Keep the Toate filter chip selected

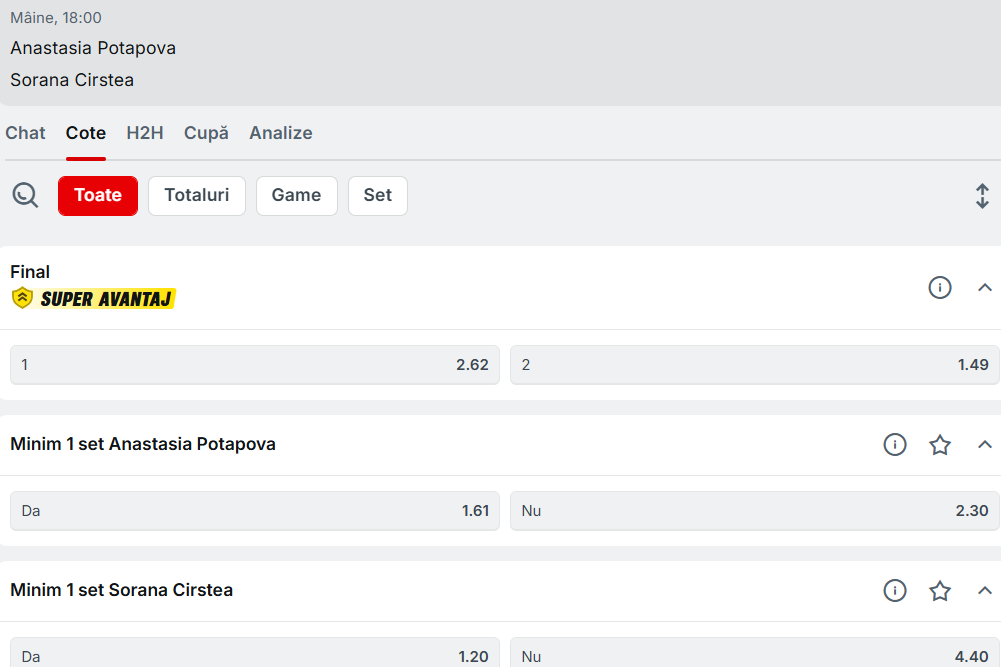97,195
